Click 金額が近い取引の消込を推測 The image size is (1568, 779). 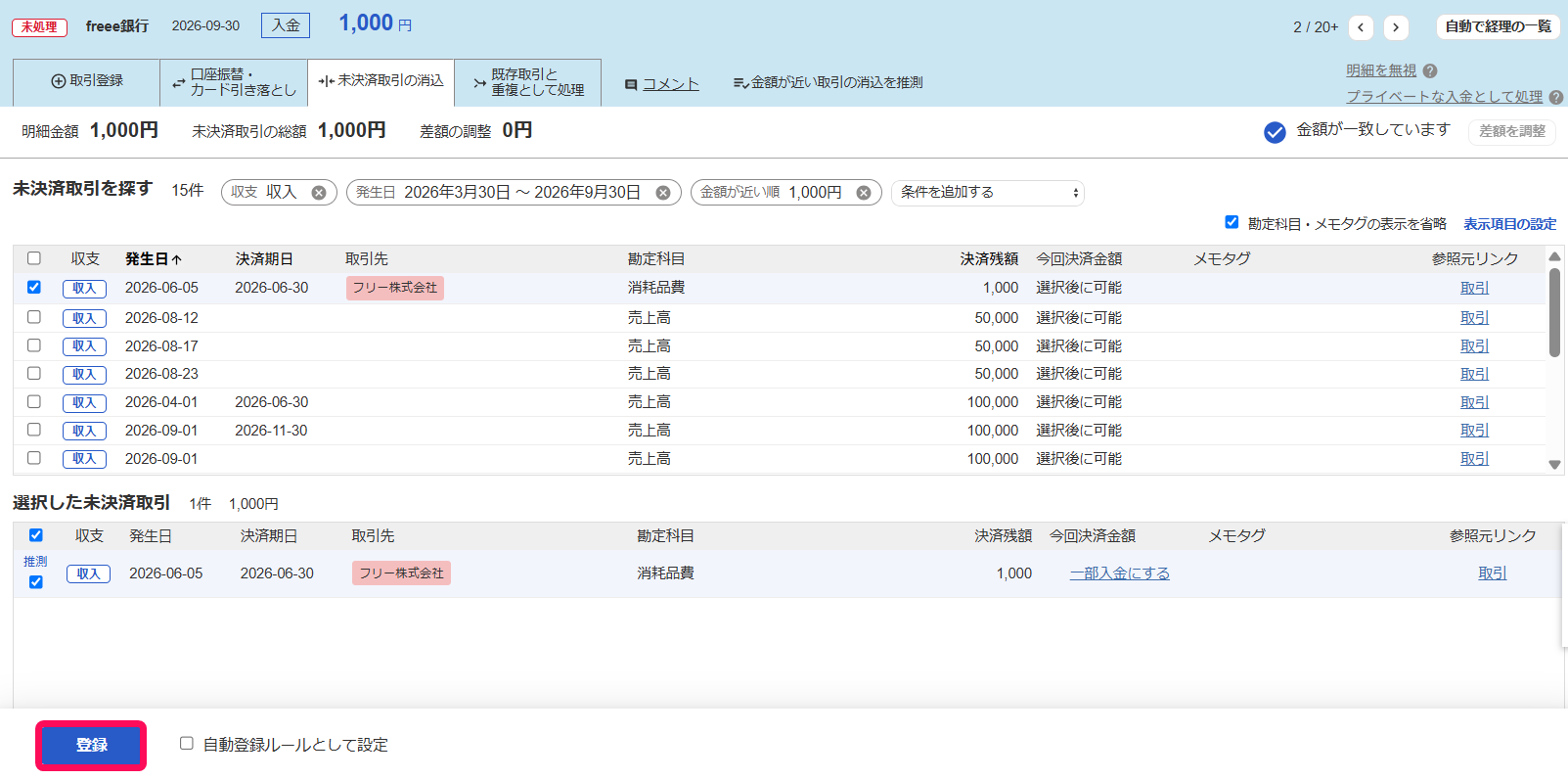coord(828,83)
